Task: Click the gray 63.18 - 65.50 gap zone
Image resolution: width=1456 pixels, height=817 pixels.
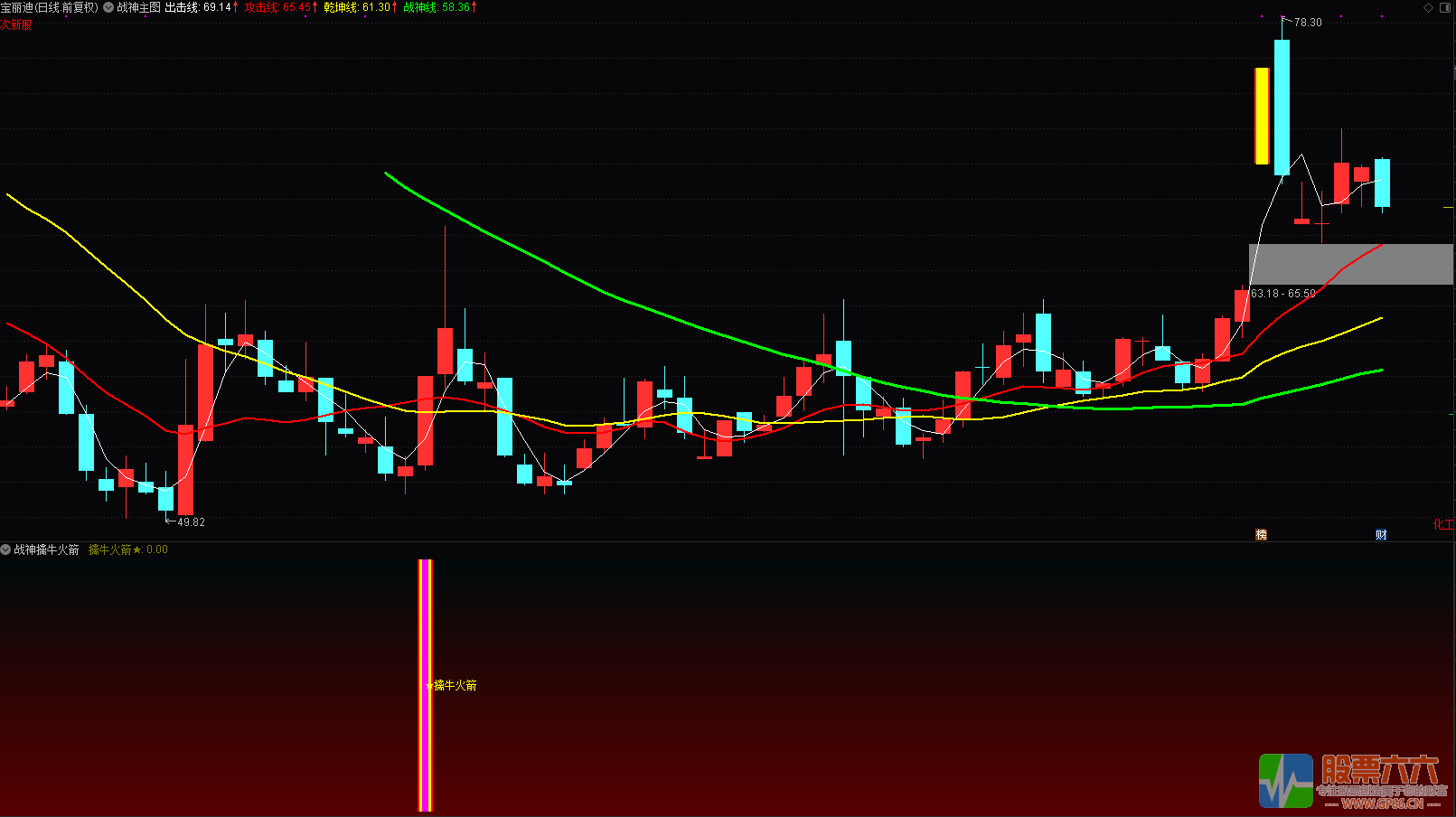Action: (1350, 264)
